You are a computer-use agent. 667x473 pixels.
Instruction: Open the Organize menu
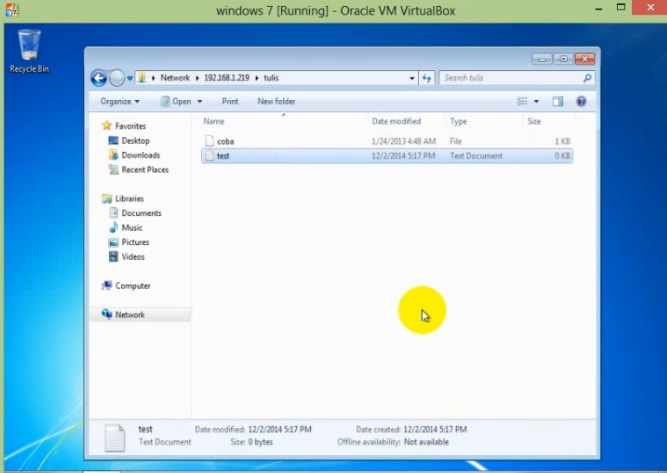coord(120,101)
